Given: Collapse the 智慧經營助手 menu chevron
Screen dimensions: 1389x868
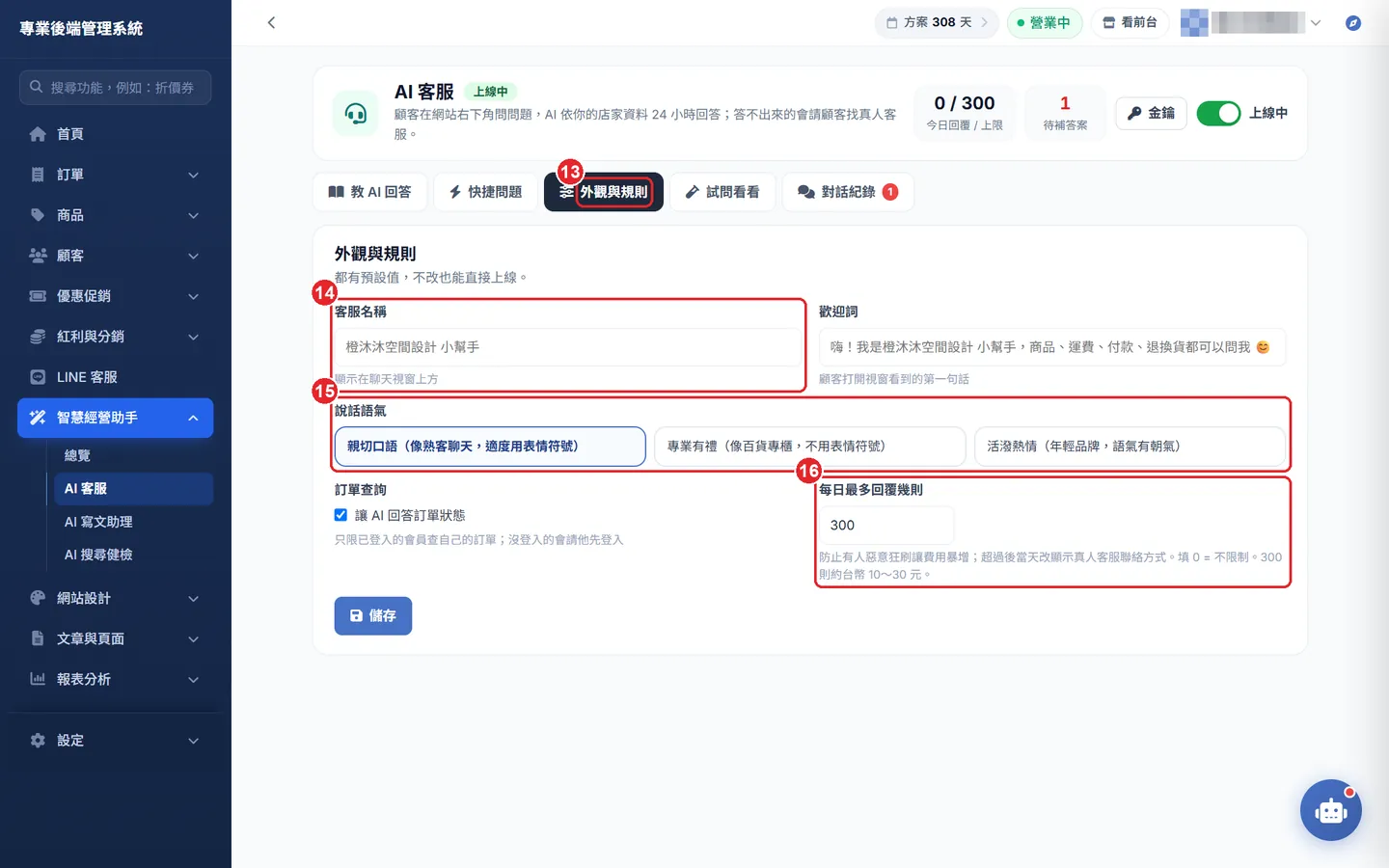Looking at the screenshot, I should tap(193, 418).
